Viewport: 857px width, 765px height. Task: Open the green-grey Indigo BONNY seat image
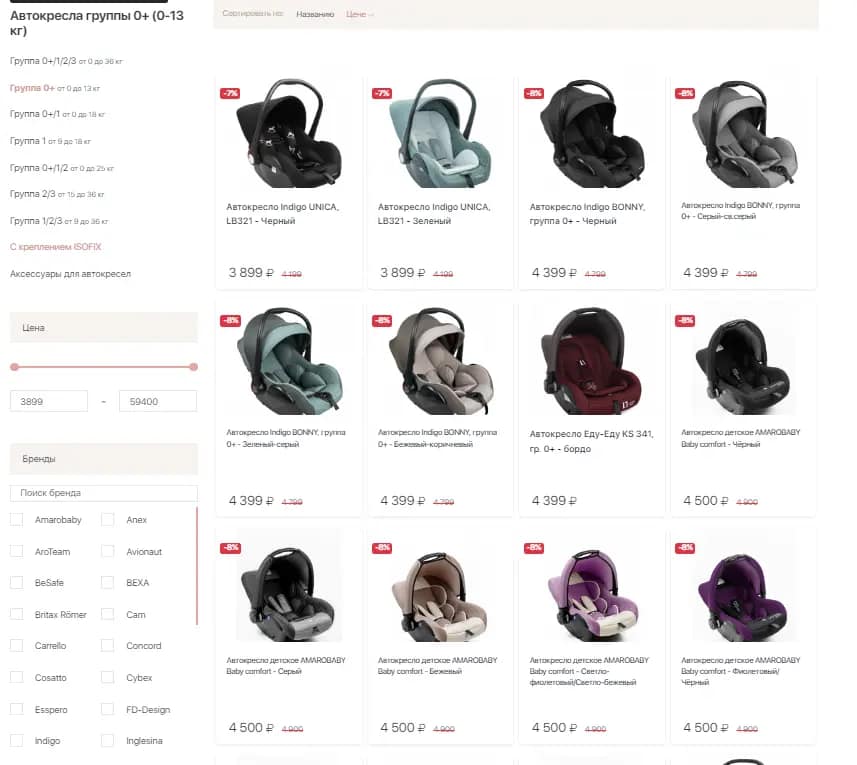click(289, 361)
